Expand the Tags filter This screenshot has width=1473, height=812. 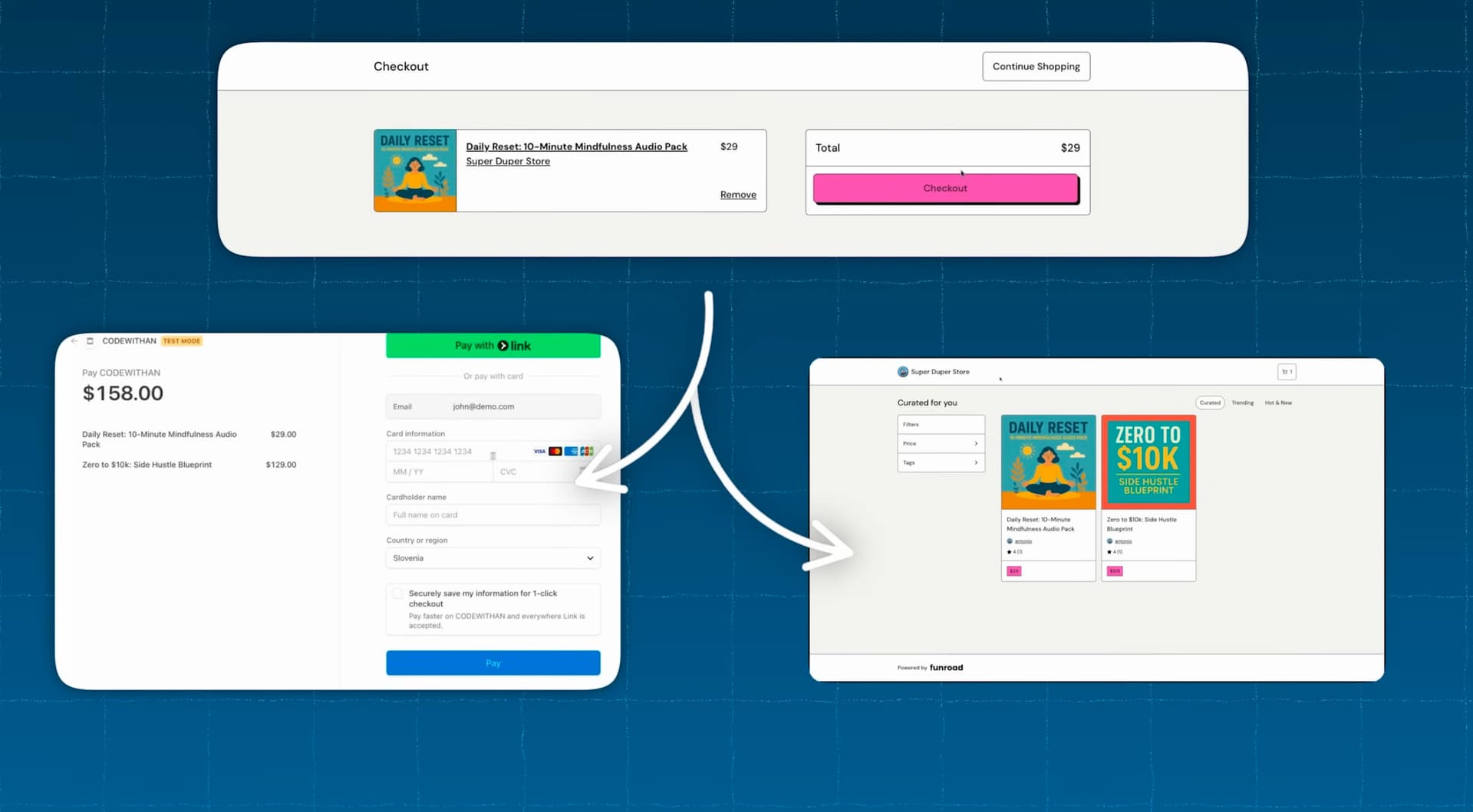tap(941, 463)
